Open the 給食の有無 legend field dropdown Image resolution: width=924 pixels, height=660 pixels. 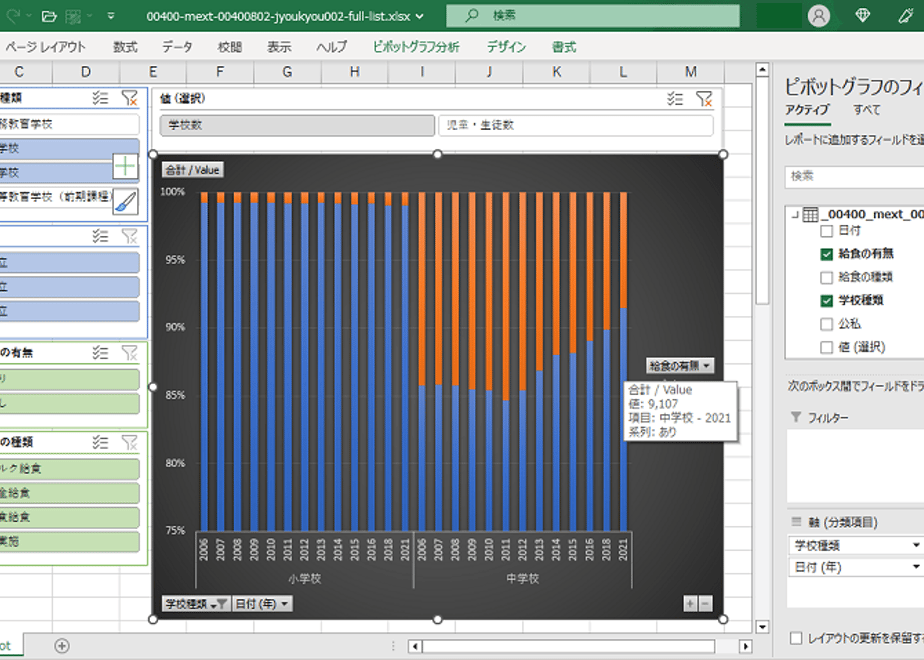click(x=681, y=366)
